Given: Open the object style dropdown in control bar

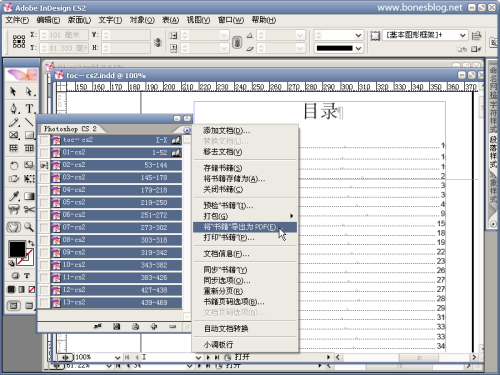Looking at the screenshot, I should (462, 35).
